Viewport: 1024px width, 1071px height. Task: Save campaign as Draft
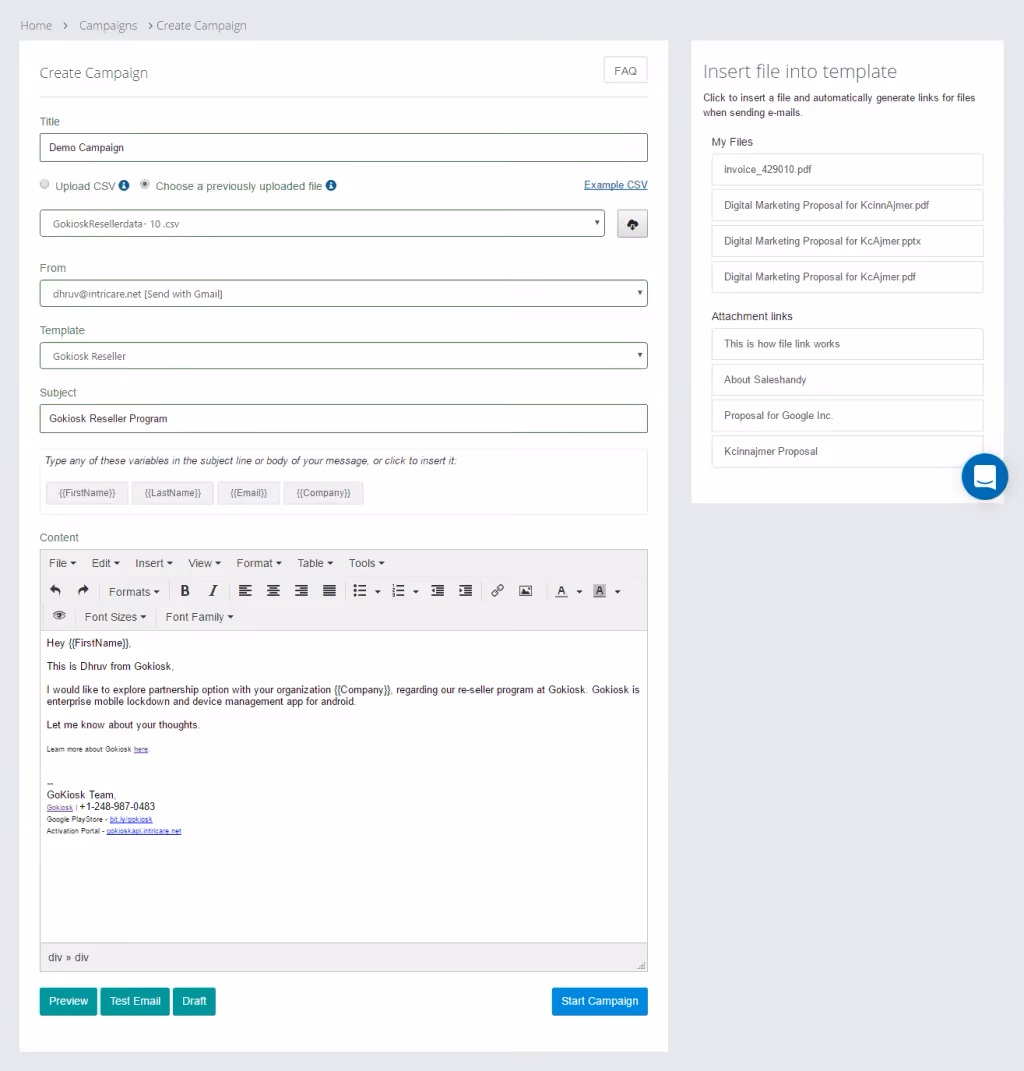tap(194, 1001)
